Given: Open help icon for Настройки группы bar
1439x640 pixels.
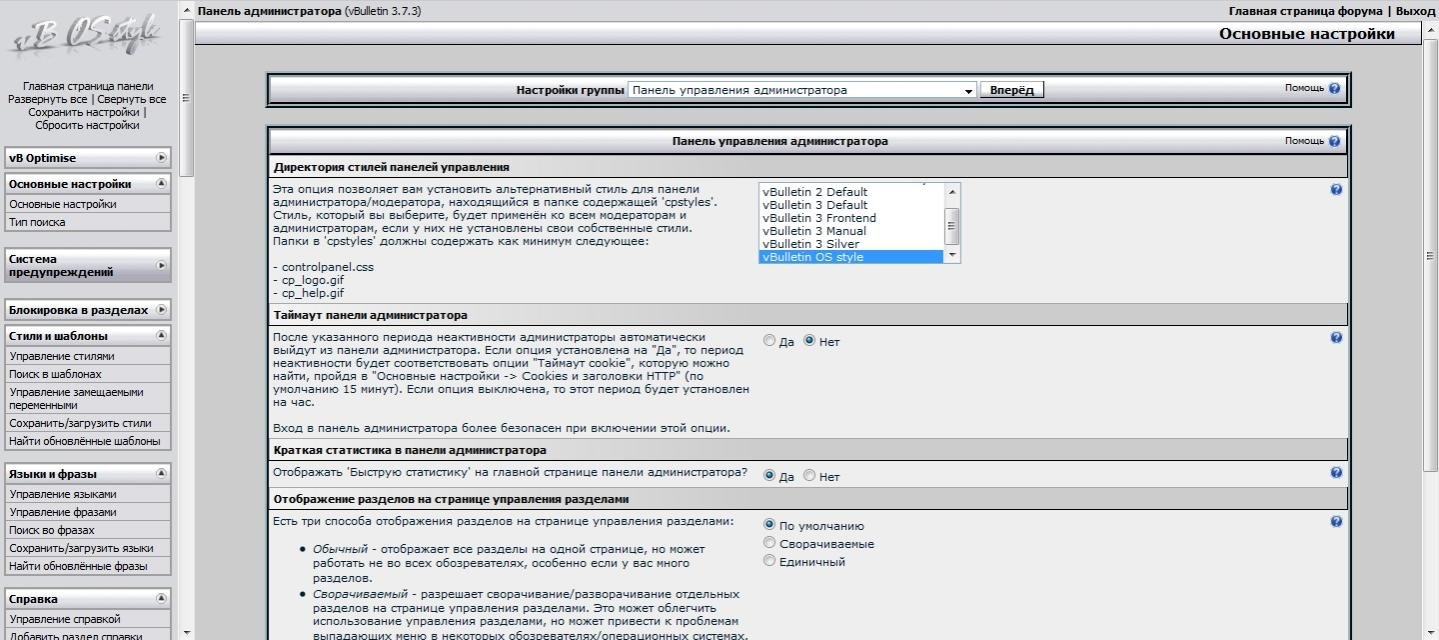Looking at the screenshot, I should [1334, 88].
